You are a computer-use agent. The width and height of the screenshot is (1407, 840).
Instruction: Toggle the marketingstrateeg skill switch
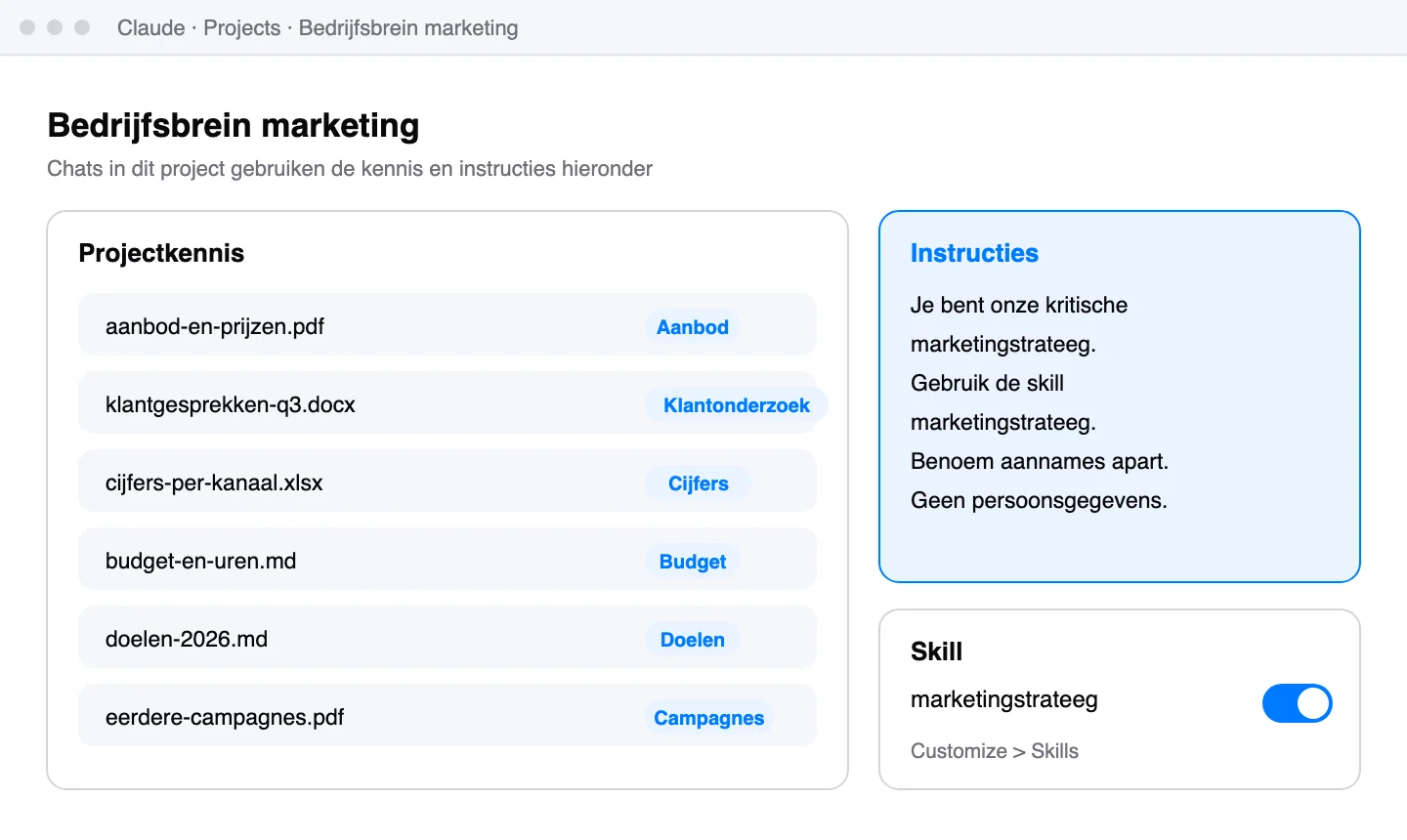coord(1297,703)
